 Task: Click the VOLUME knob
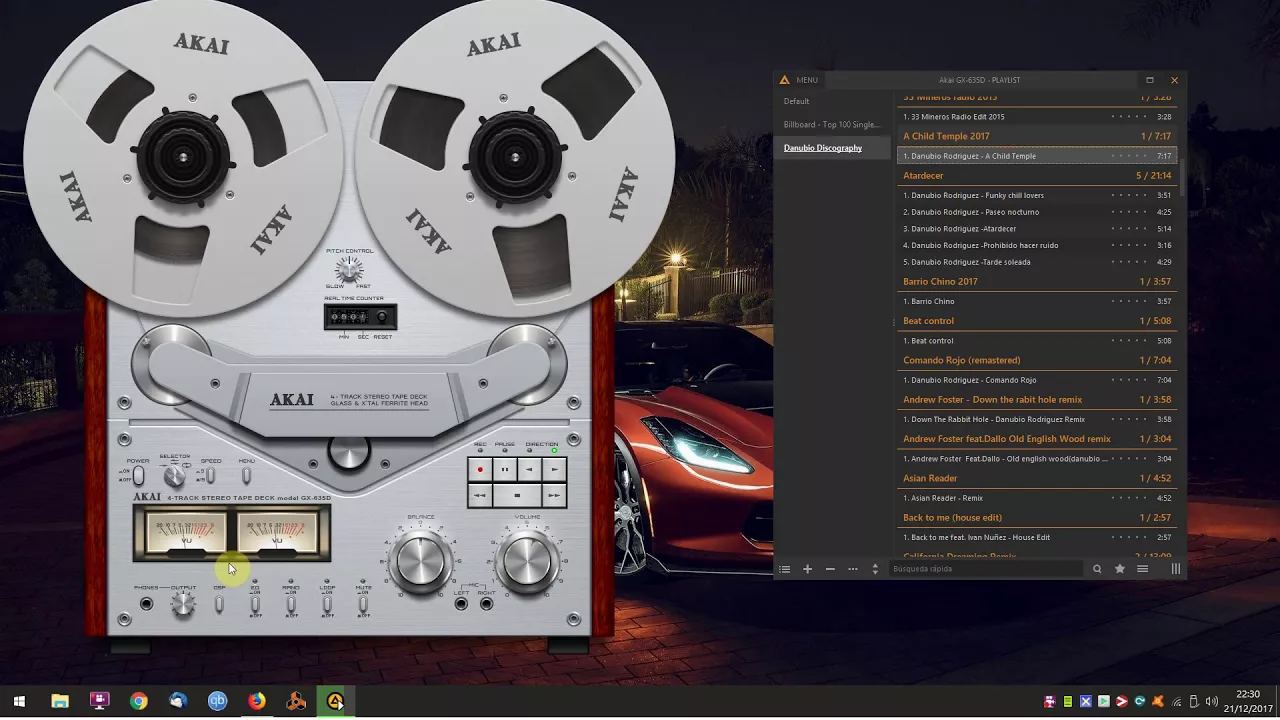527,561
